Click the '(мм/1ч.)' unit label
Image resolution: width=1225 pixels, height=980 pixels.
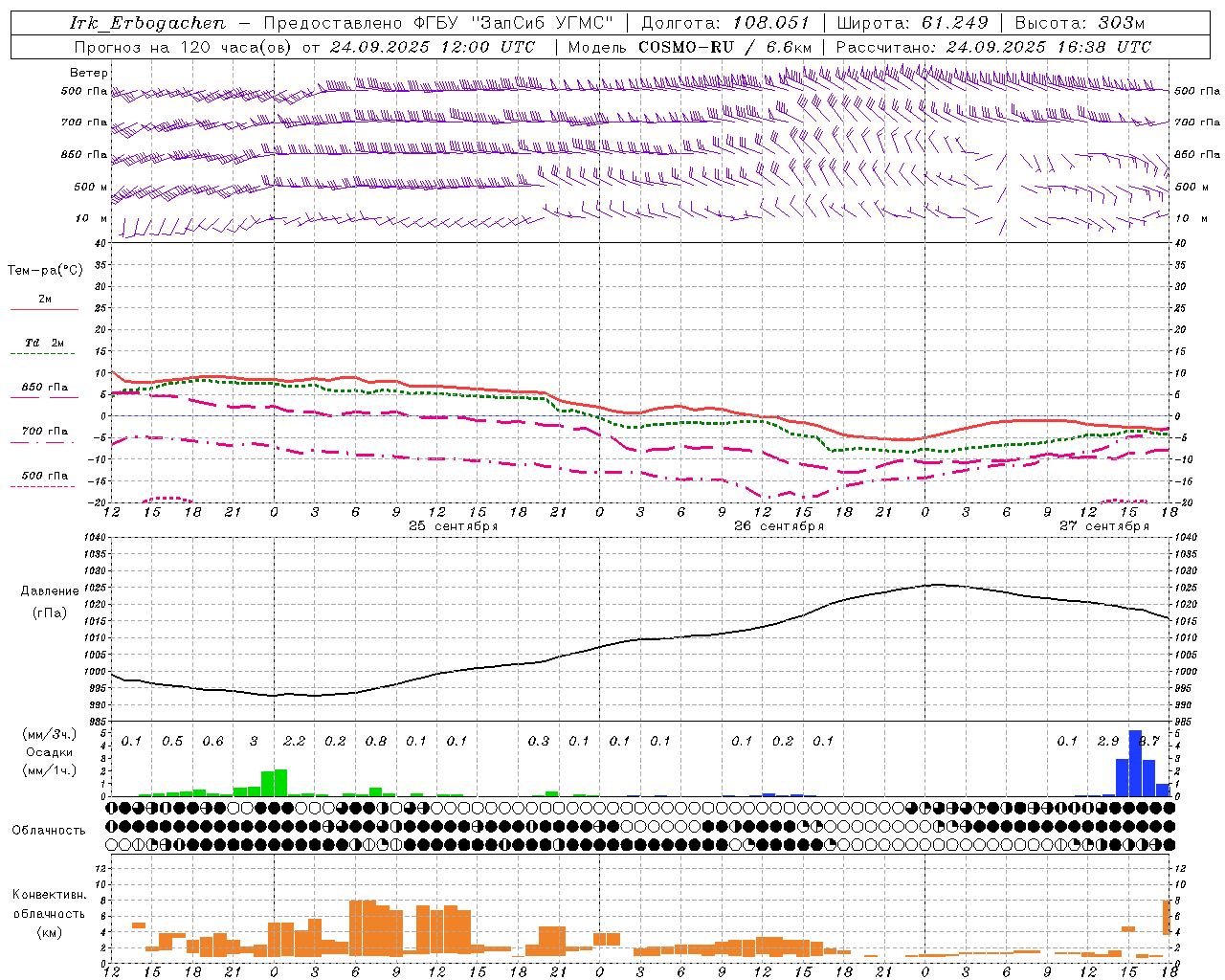(50, 770)
